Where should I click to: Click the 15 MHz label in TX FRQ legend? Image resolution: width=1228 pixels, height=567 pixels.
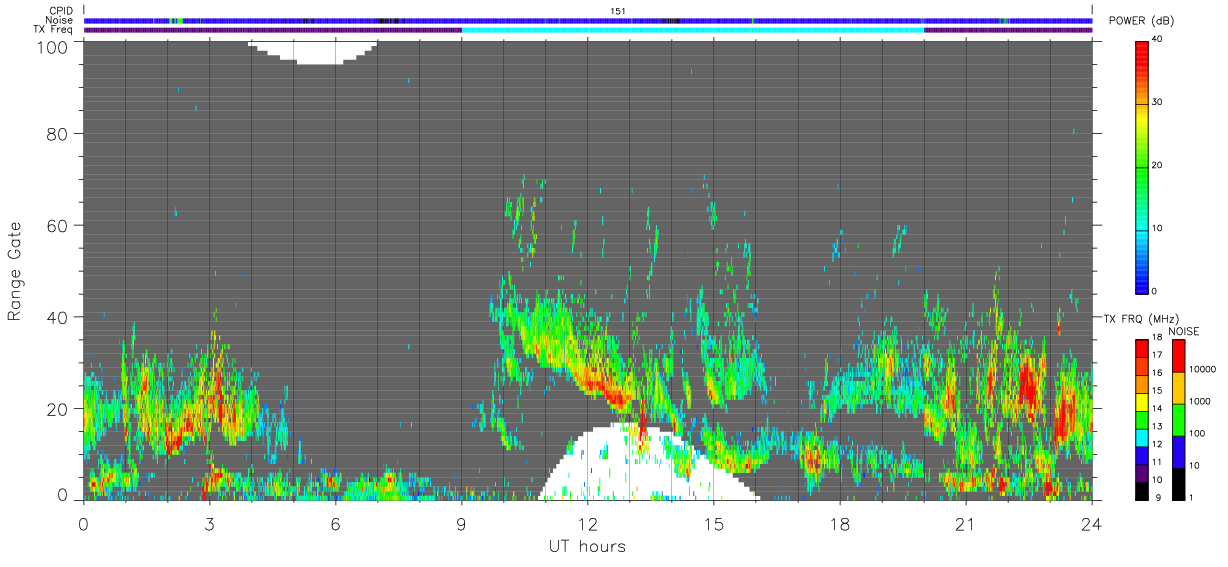1157,391
